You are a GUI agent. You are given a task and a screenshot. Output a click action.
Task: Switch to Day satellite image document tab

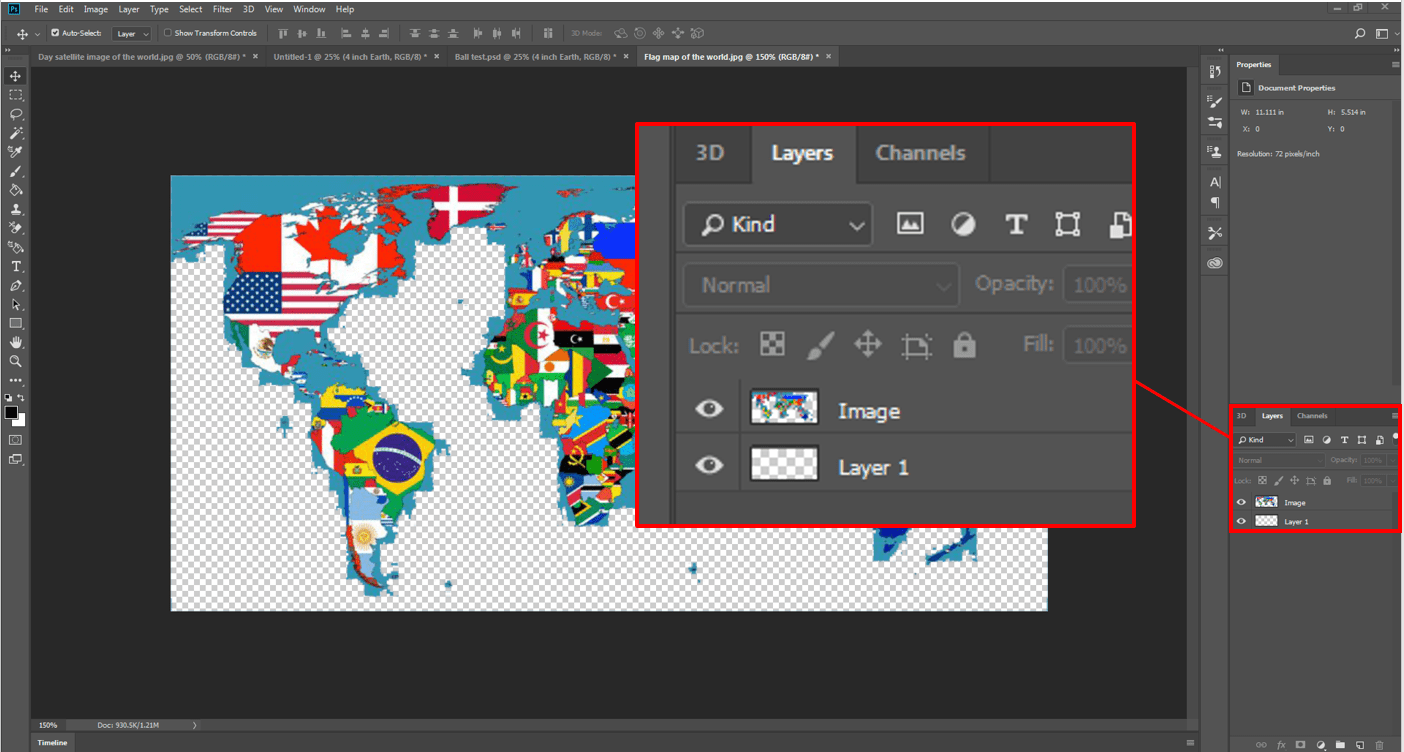[148, 57]
